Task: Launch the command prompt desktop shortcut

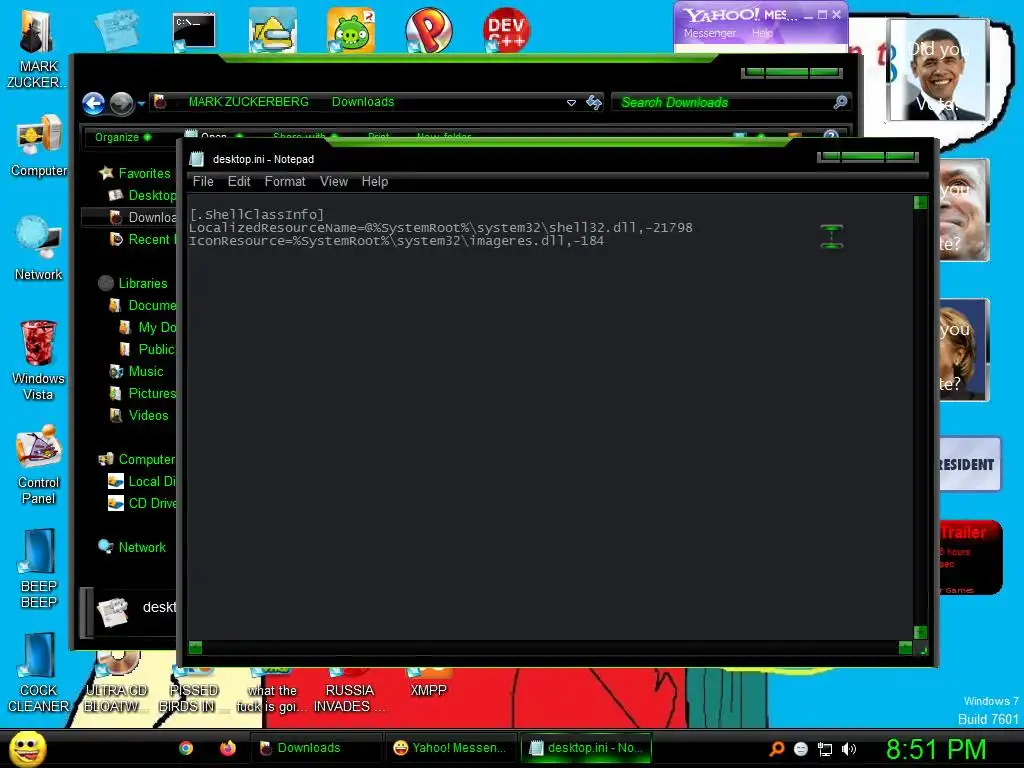Action: [x=193, y=31]
